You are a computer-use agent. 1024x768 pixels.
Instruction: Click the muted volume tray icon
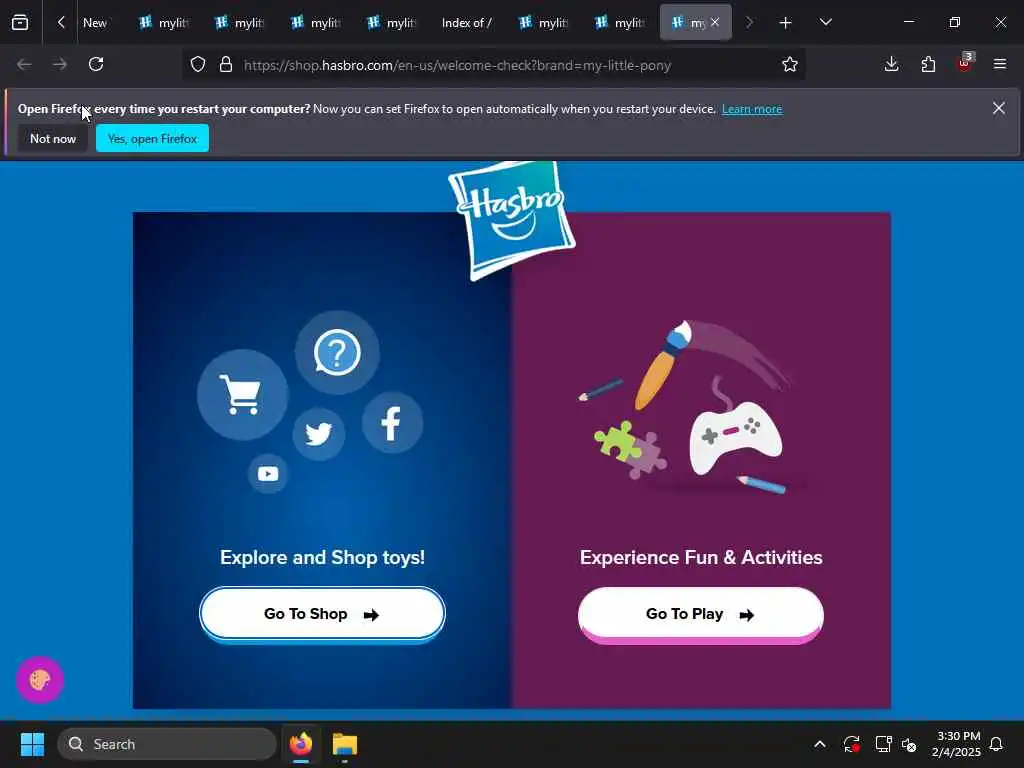coord(909,744)
